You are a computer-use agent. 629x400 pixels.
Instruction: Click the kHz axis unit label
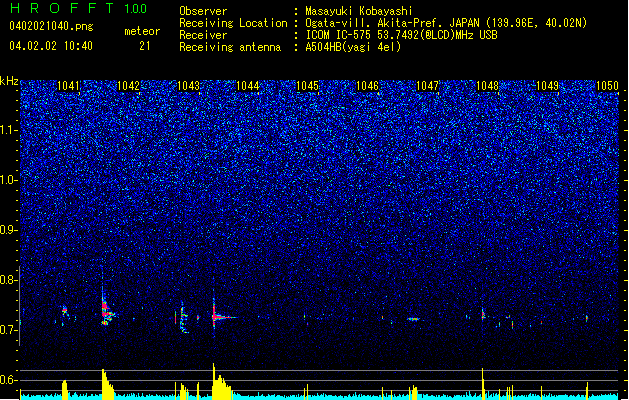tap(9, 81)
